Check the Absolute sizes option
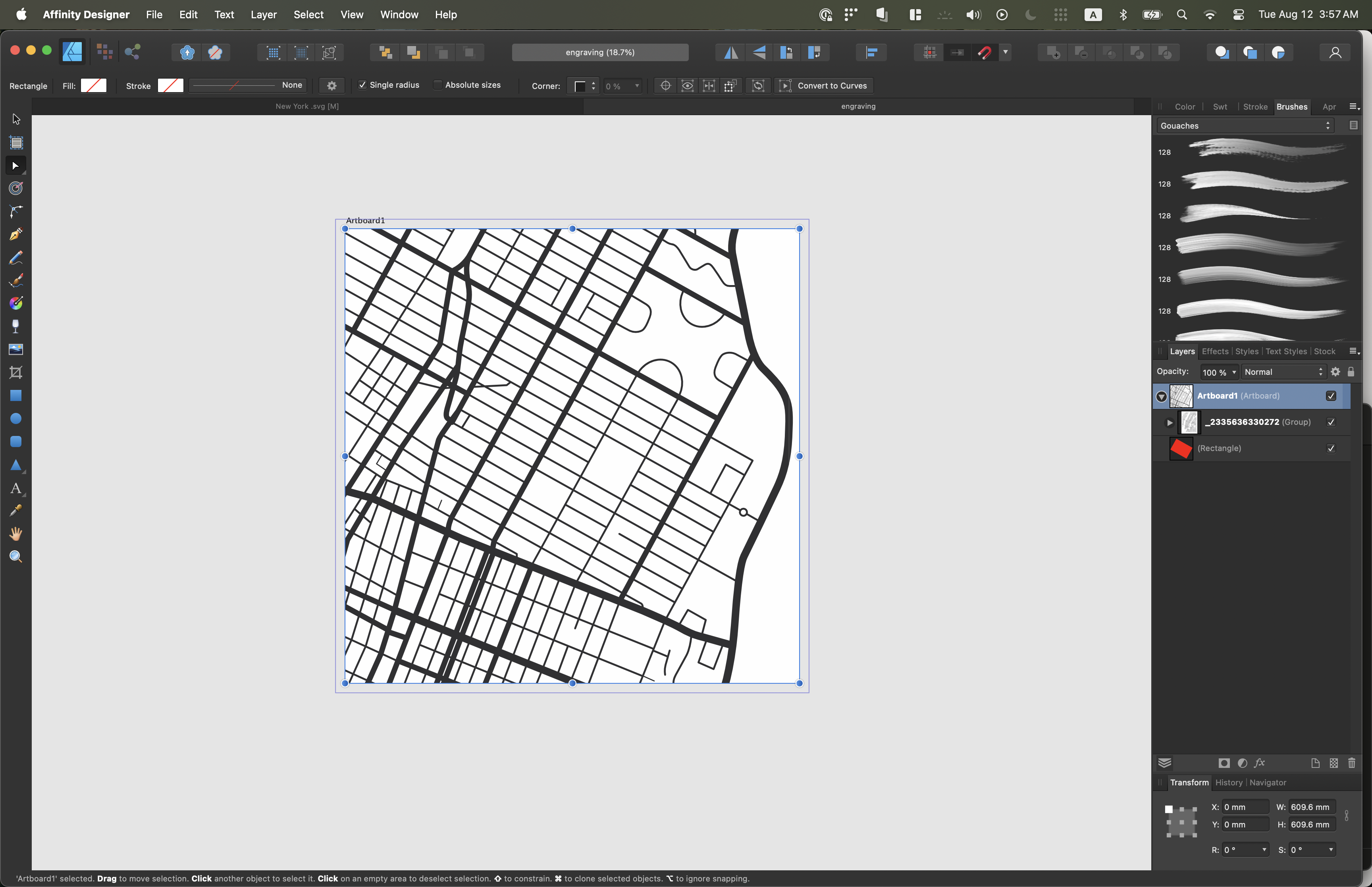This screenshot has width=1372, height=887. point(438,85)
